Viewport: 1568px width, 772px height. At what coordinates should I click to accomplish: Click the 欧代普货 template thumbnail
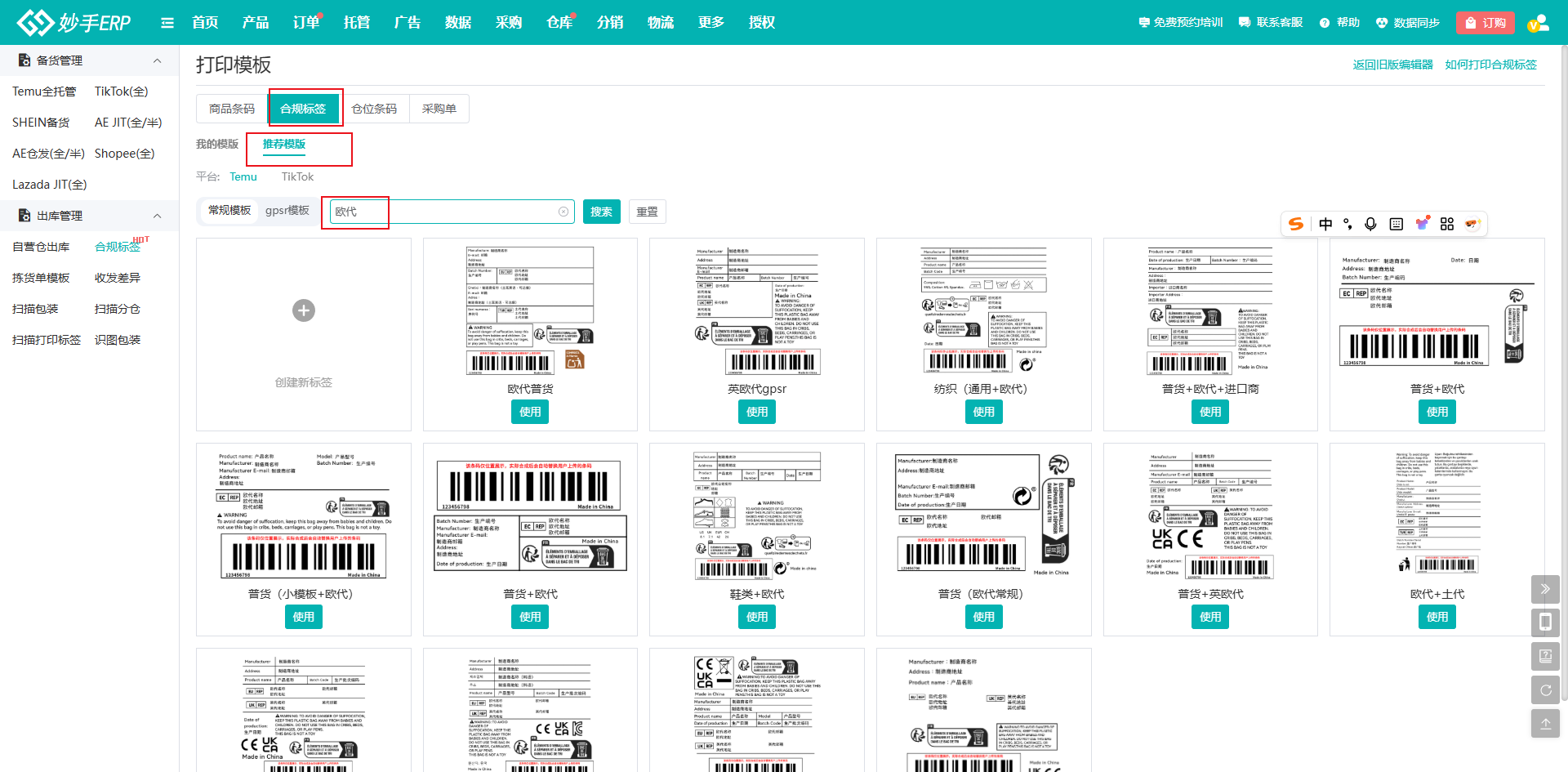point(530,311)
